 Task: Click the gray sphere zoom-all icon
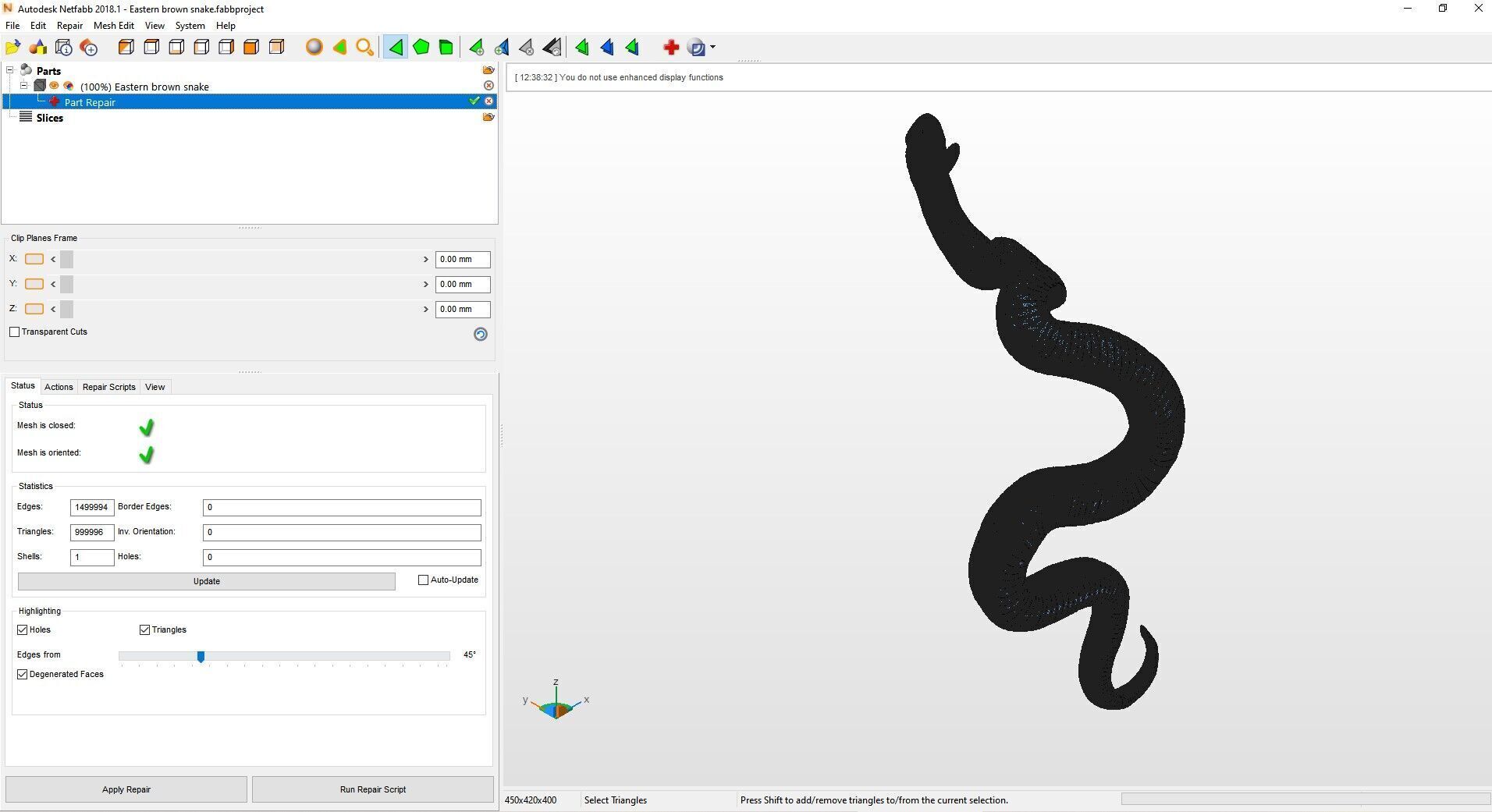[x=314, y=48]
